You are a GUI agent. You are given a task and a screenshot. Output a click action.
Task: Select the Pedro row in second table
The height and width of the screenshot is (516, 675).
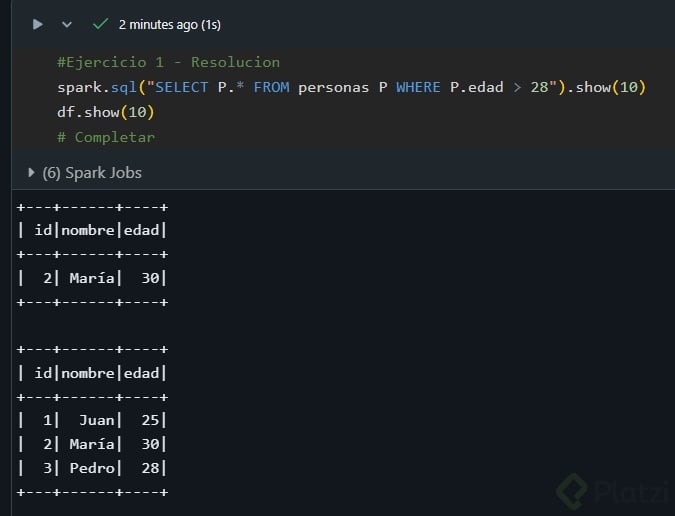pyautogui.click(x=92, y=468)
